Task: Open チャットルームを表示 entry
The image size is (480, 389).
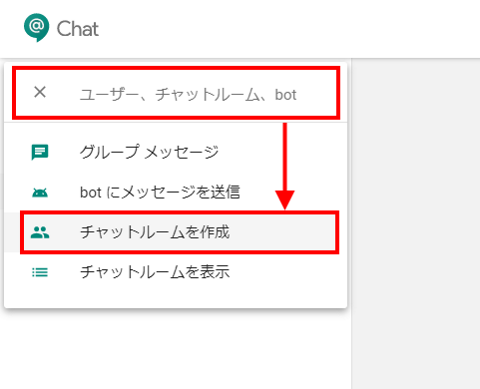Action: pos(176,272)
